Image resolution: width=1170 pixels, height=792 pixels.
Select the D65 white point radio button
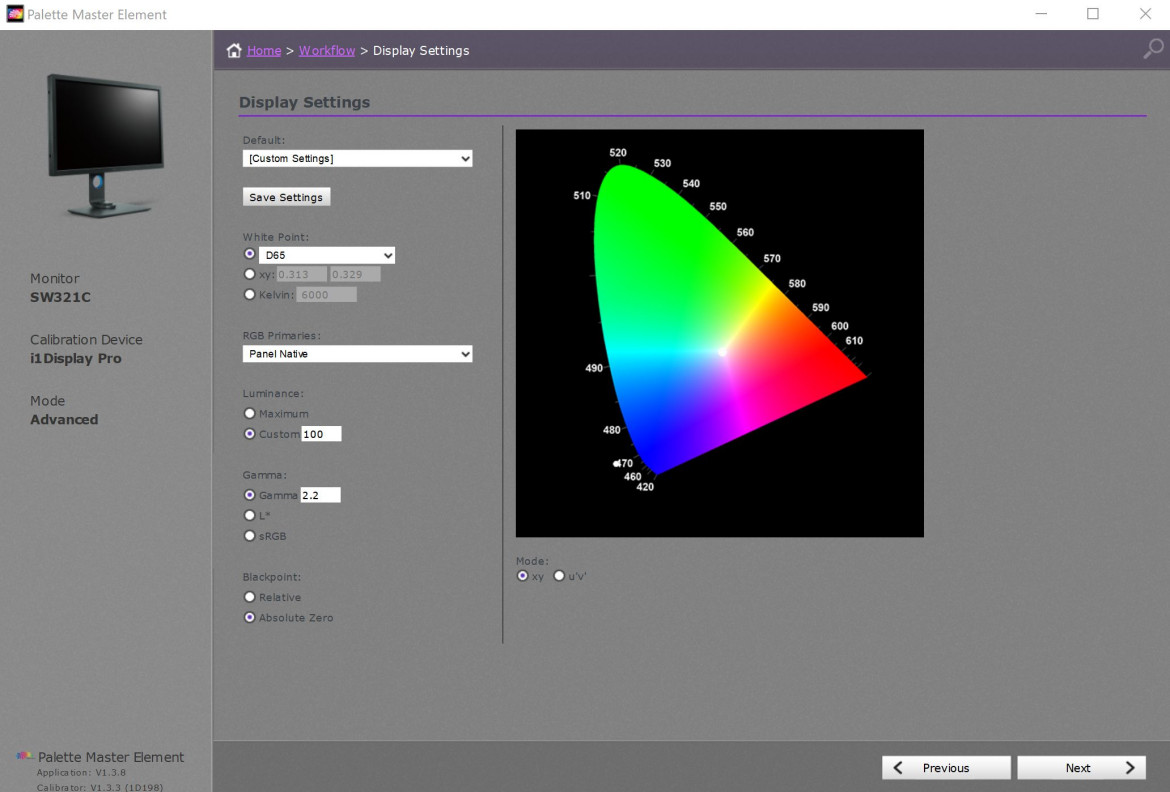pyautogui.click(x=250, y=254)
